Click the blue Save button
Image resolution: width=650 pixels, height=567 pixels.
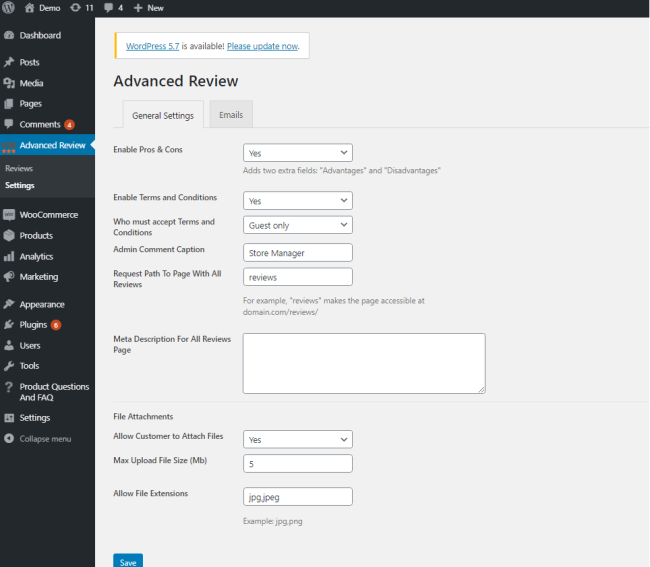pos(128,561)
